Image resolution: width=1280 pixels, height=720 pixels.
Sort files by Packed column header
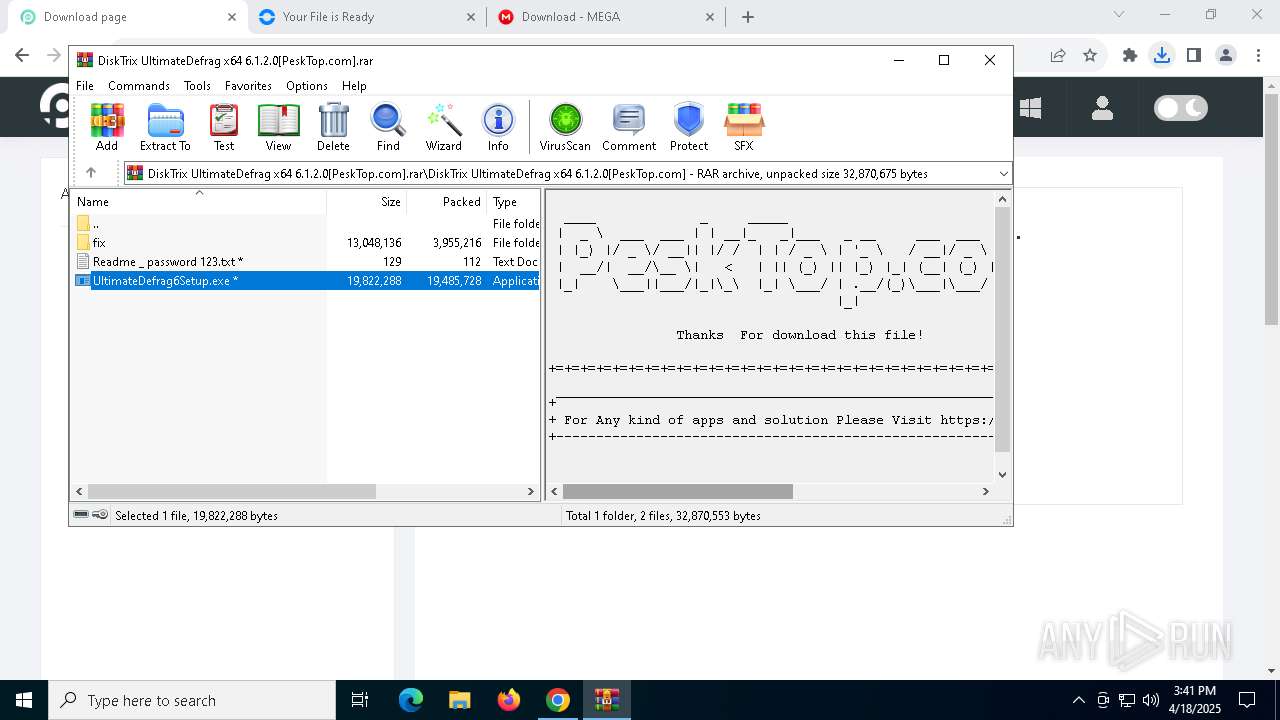(447, 201)
